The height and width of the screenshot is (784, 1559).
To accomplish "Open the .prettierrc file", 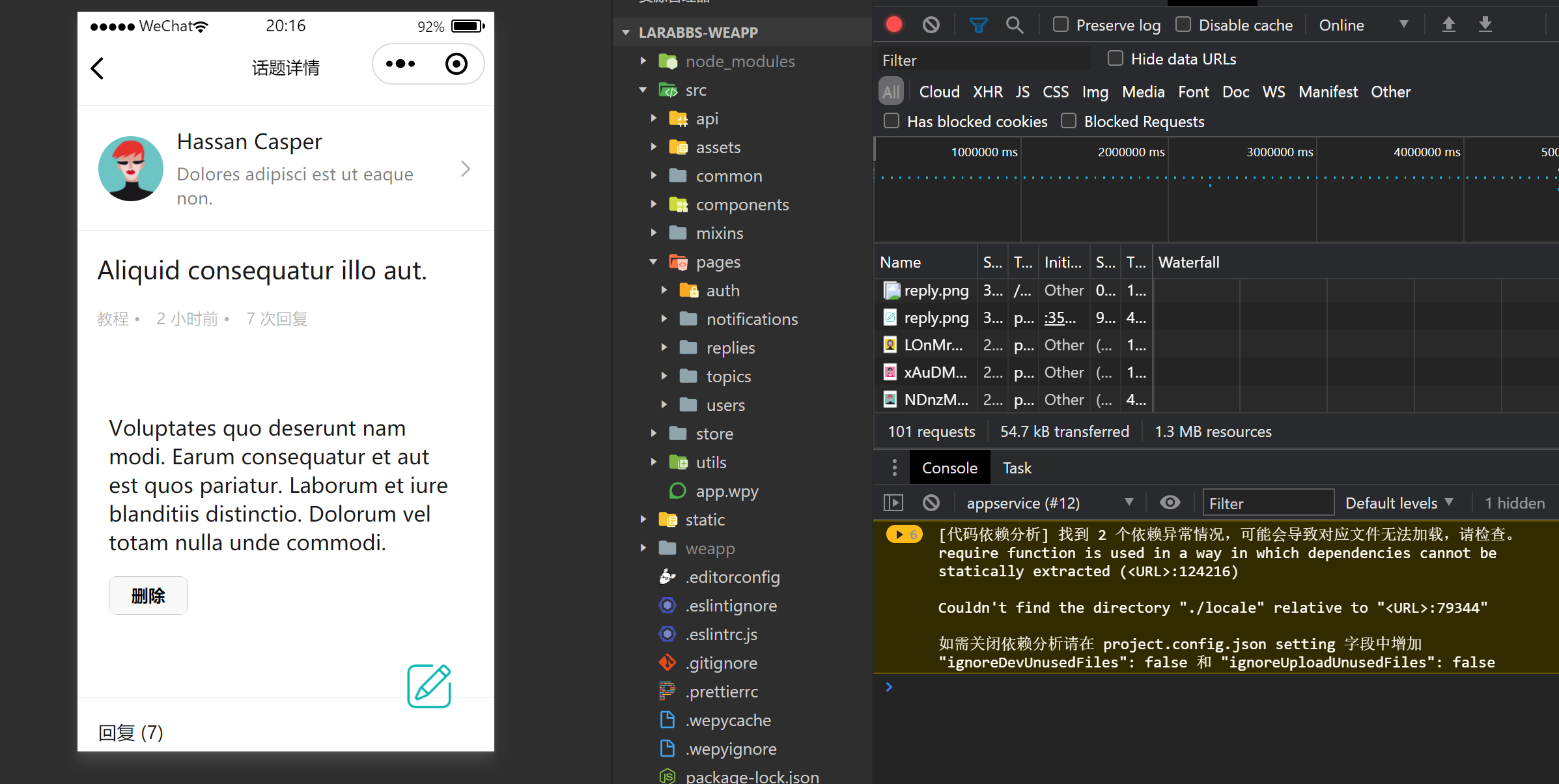I will pos(722,692).
